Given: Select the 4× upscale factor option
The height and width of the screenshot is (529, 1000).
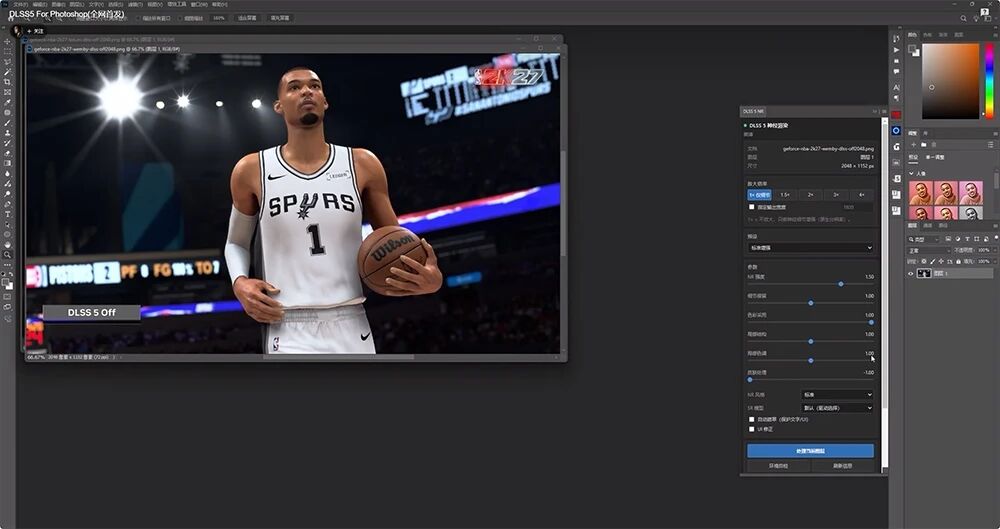Looking at the screenshot, I should [x=862, y=195].
